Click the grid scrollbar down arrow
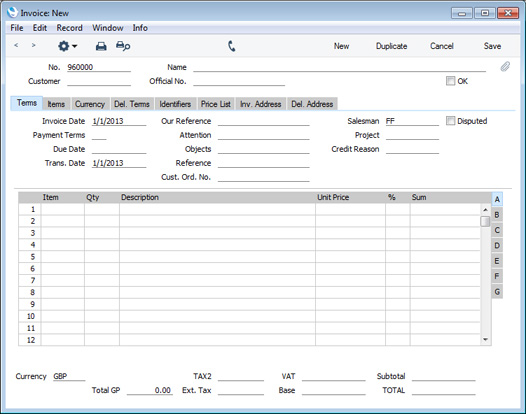The width and height of the screenshot is (526, 414). coord(485,340)
